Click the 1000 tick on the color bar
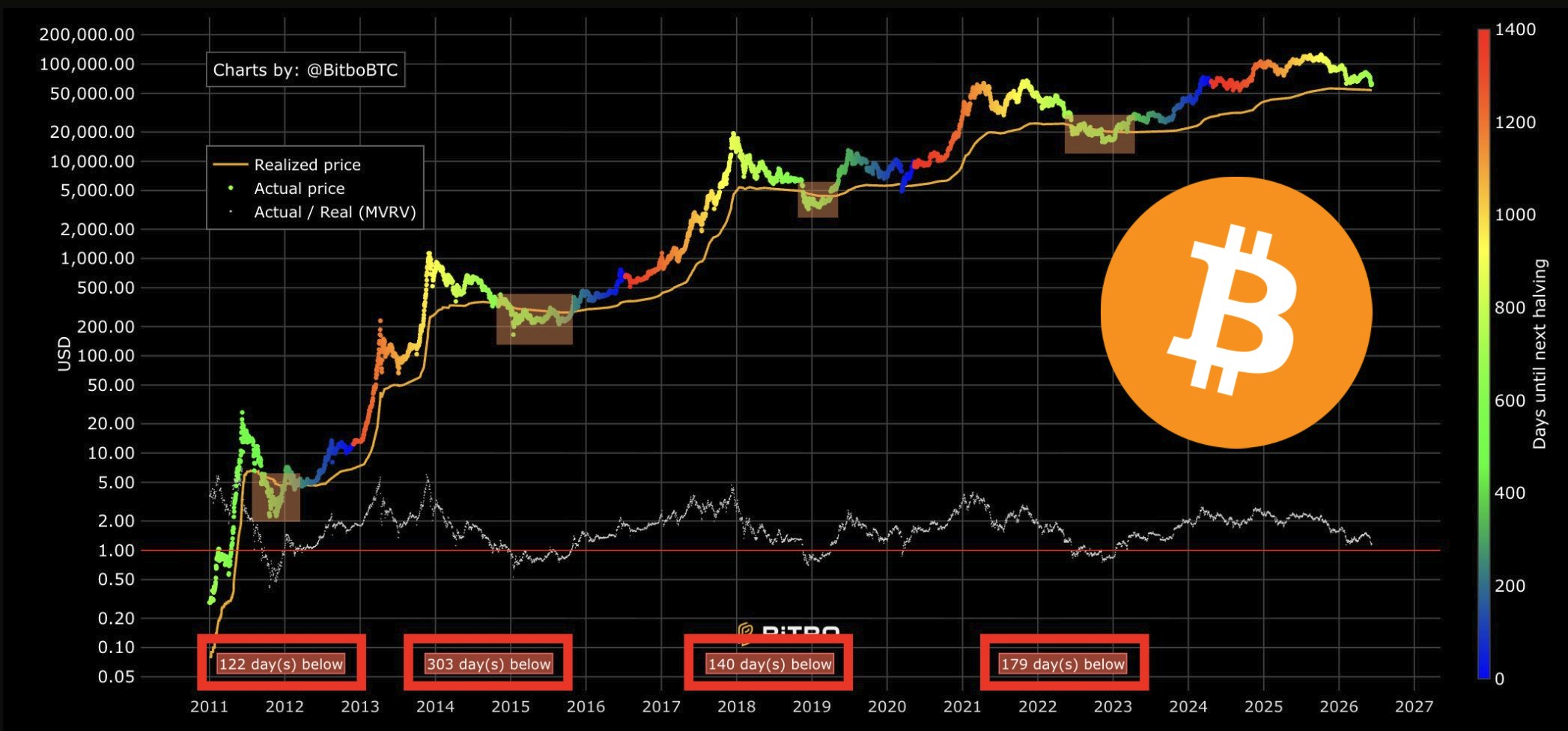 click(x=1516, y=215)
